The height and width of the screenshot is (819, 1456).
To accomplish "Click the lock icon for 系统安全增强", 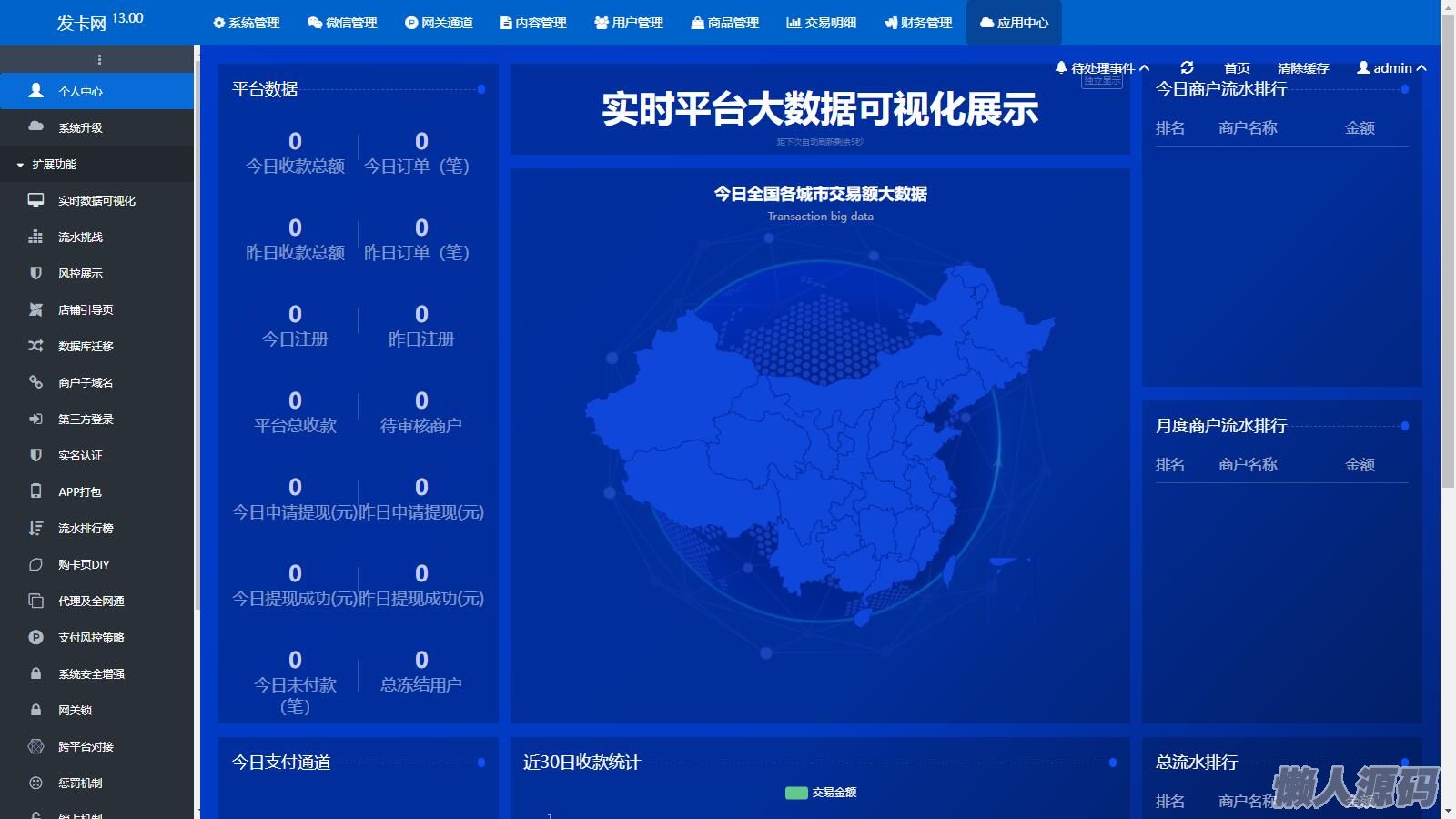I will (35, 673).
